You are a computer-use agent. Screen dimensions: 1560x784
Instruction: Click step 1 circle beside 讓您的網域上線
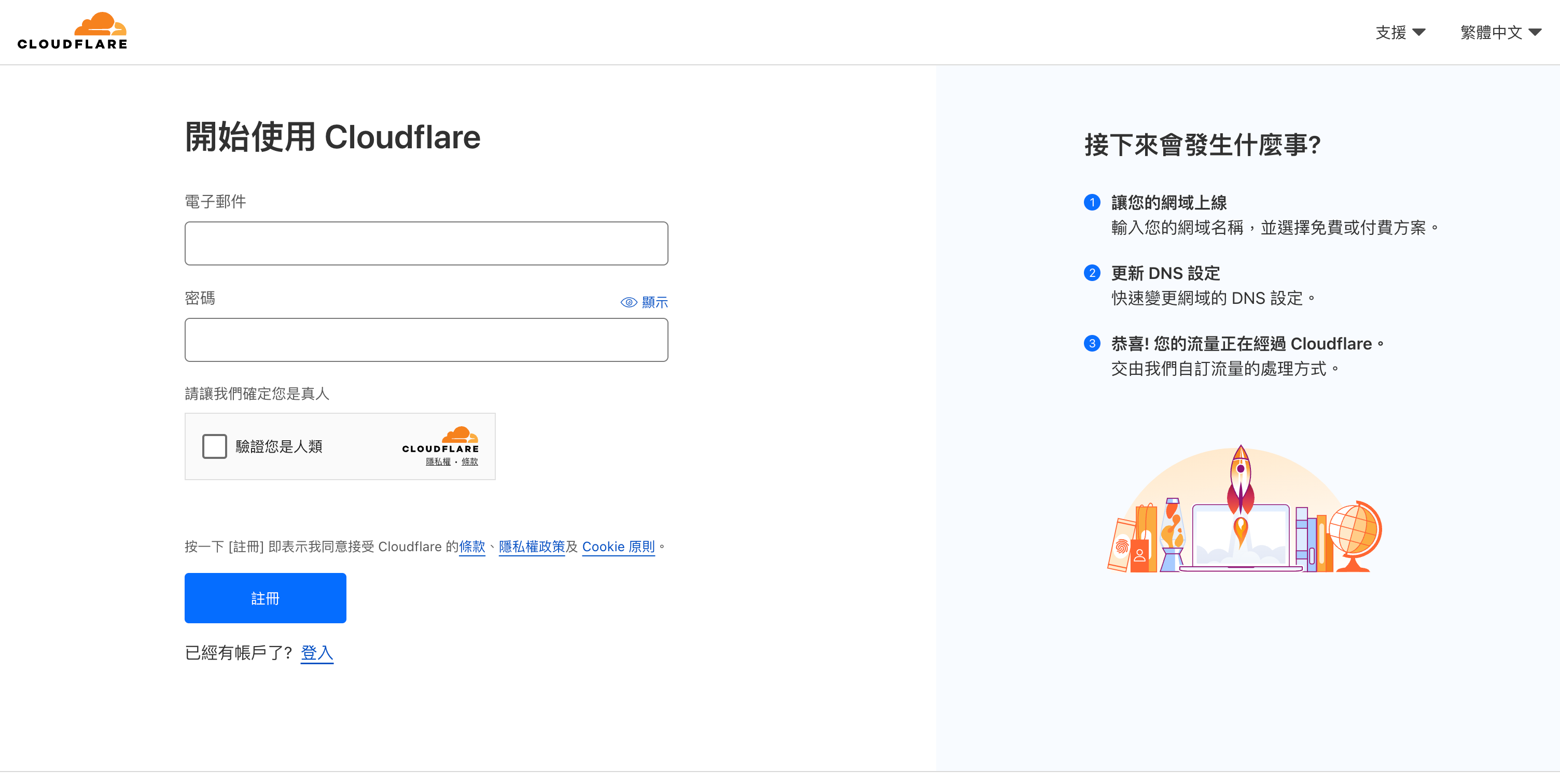pos(1092,202)
